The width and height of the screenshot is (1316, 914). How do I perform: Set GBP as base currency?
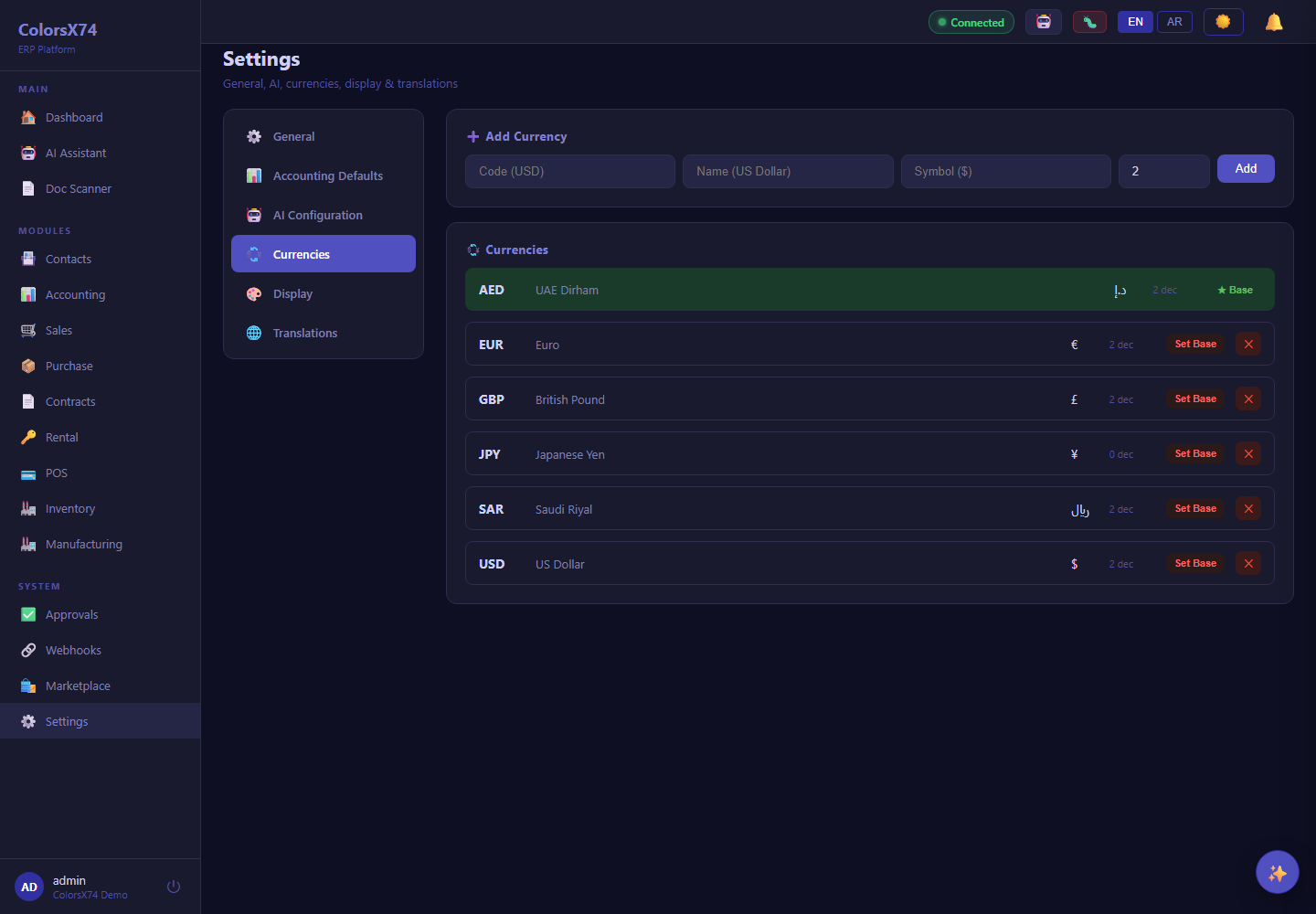[1195, 399]
